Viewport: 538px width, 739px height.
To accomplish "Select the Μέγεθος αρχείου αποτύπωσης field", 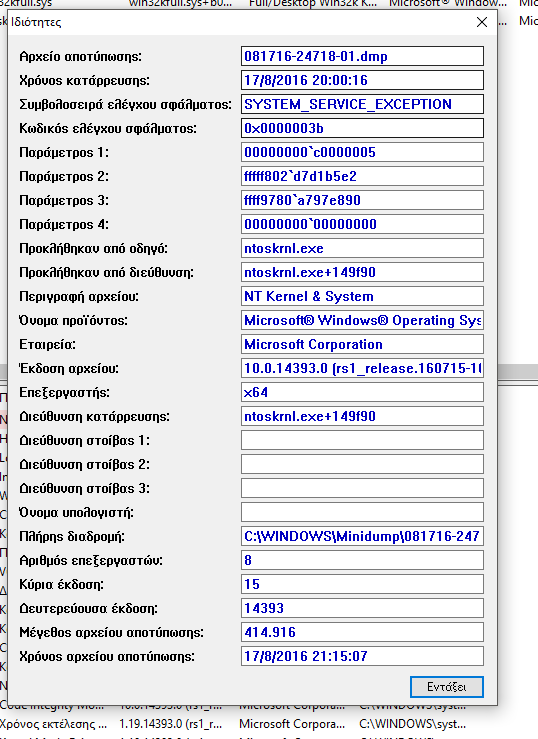I will pos(362,632).
